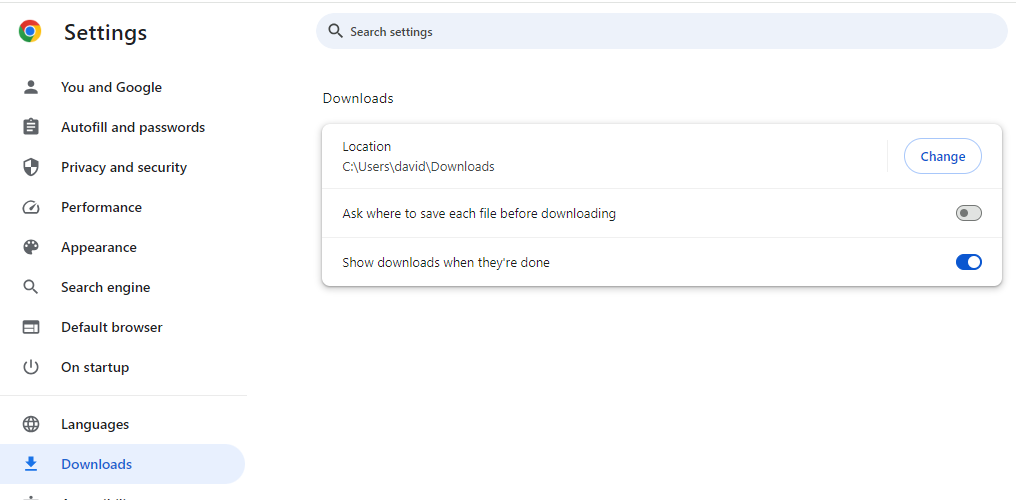Click the Languages globe icon

[30, 424]
